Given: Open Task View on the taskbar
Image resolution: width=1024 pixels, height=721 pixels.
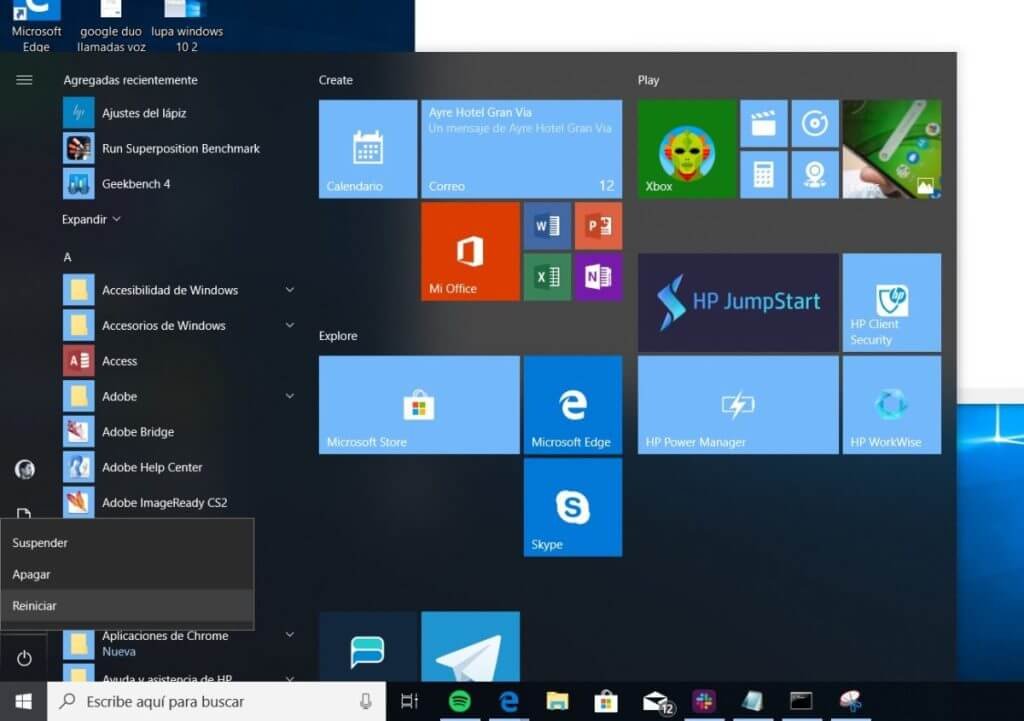Looking at the screenshot, I should coord(409,701).
